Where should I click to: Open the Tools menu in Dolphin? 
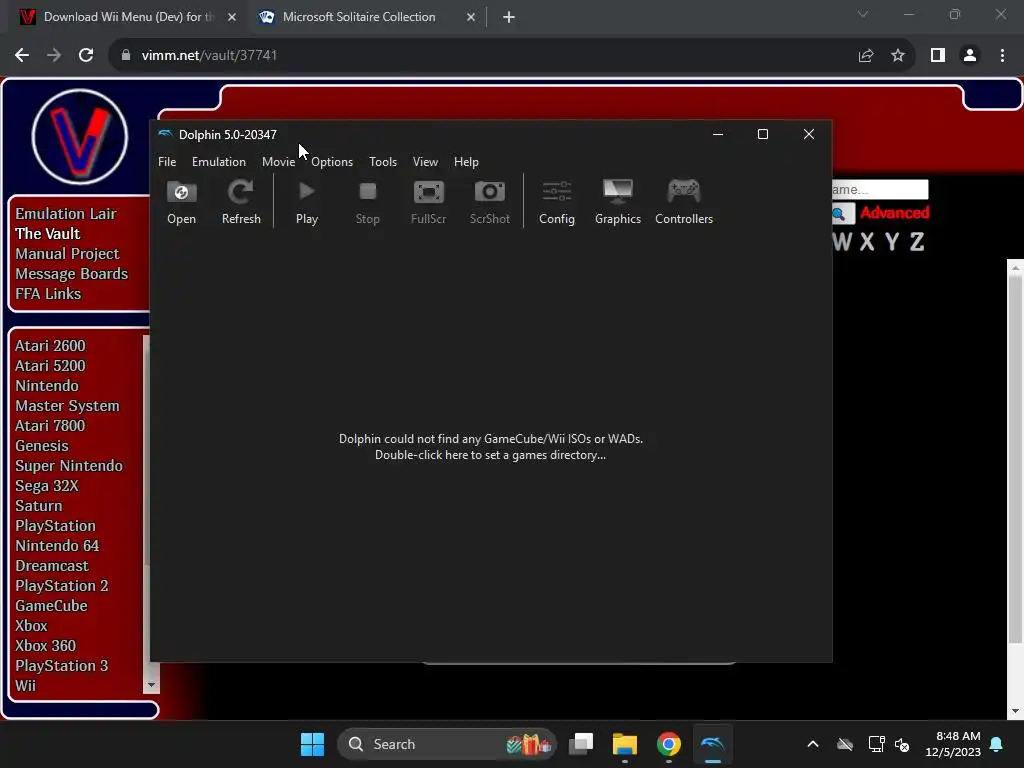click(383, 162)
